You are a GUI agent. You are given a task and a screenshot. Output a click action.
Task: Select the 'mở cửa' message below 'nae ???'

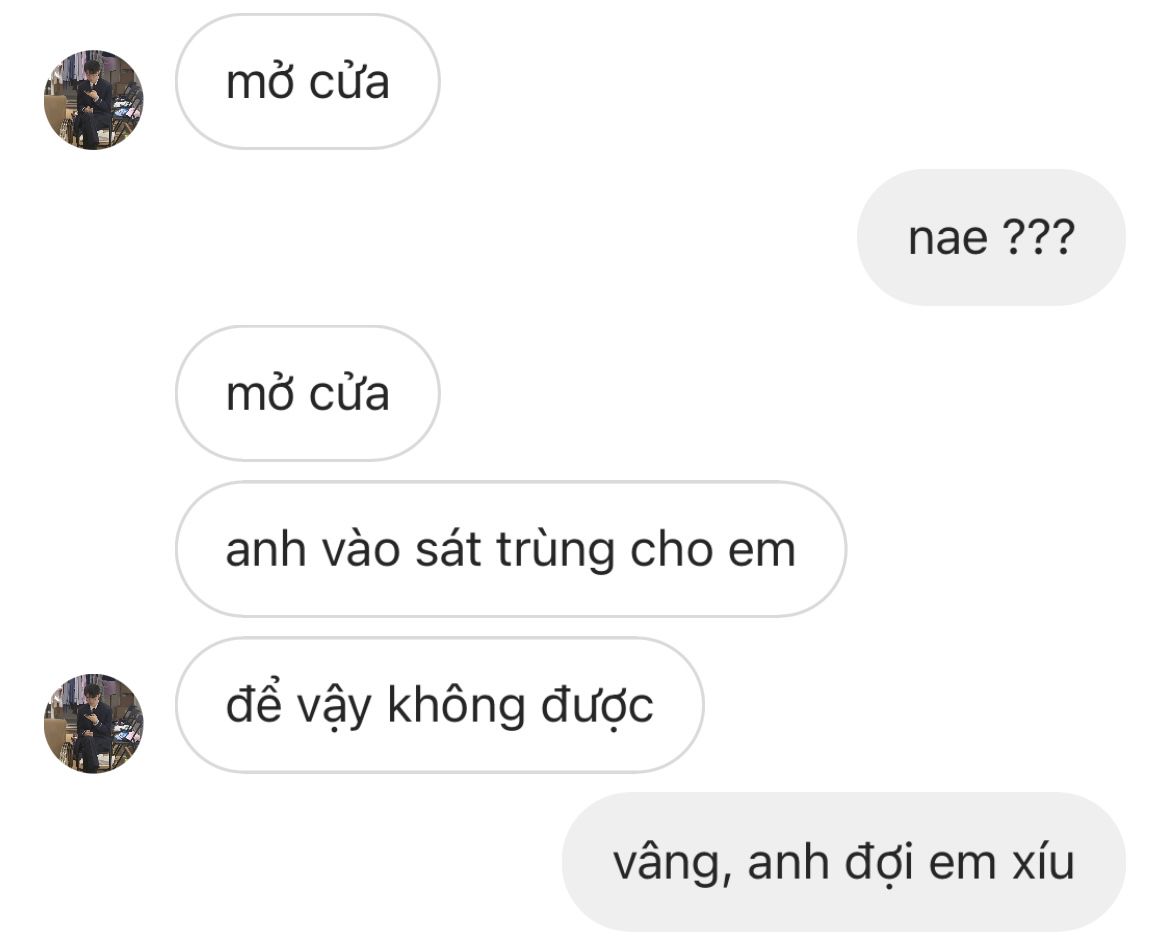tap(307, 393)
